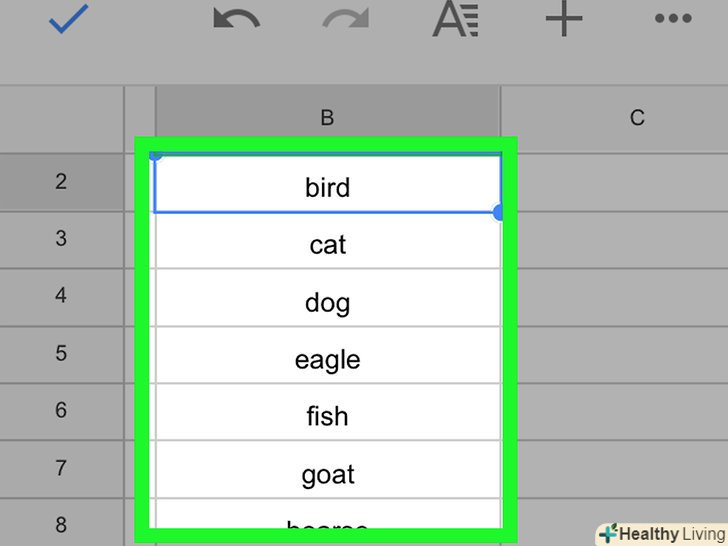This screenshot has height=546, width=728.
Task: Select row 3 header
Action: 62,239
